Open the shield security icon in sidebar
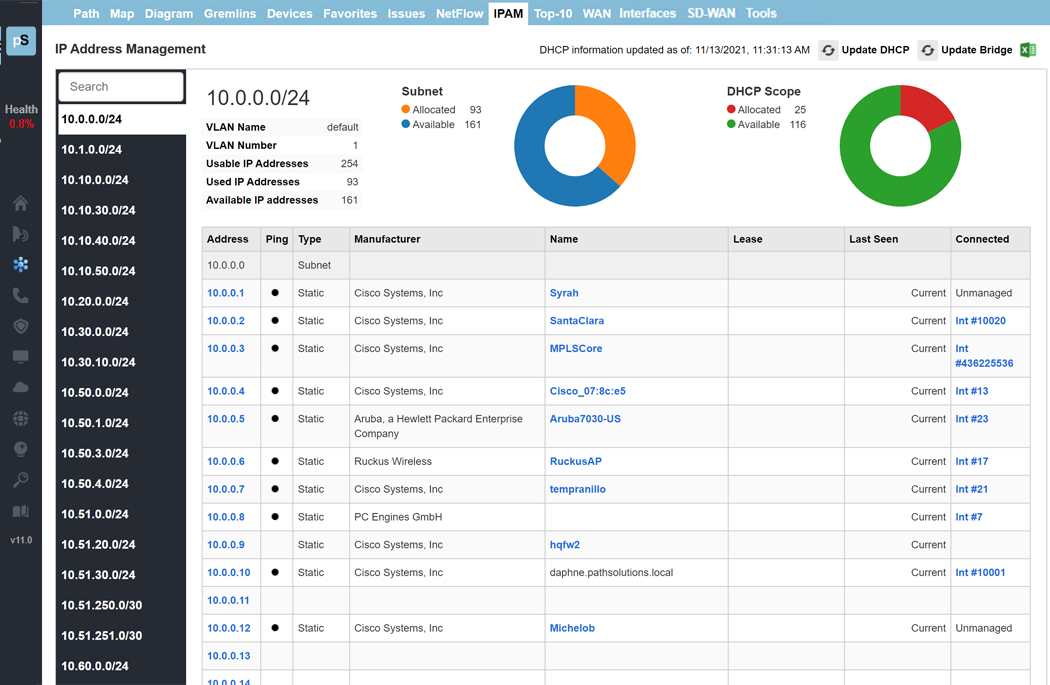This screenshot has height=685, width=1050. click(x=20, y=326)
